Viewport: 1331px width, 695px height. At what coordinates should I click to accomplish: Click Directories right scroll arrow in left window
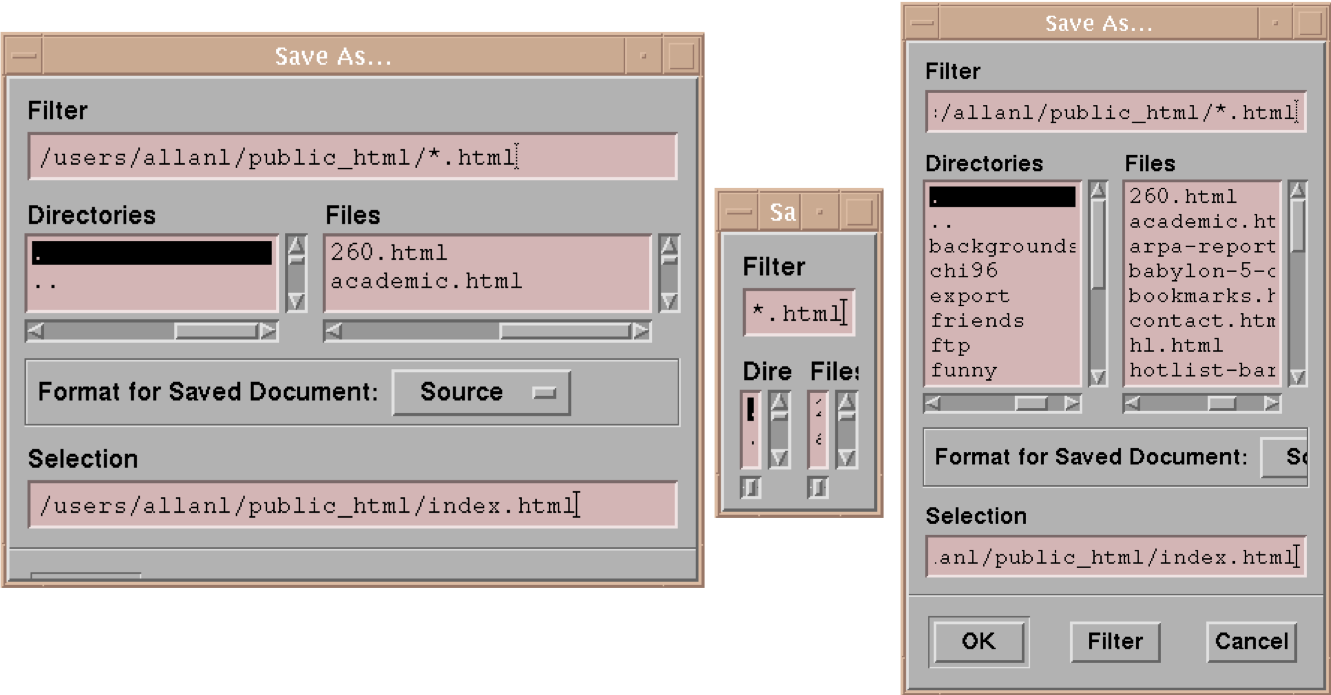click(x=267, y=331)
